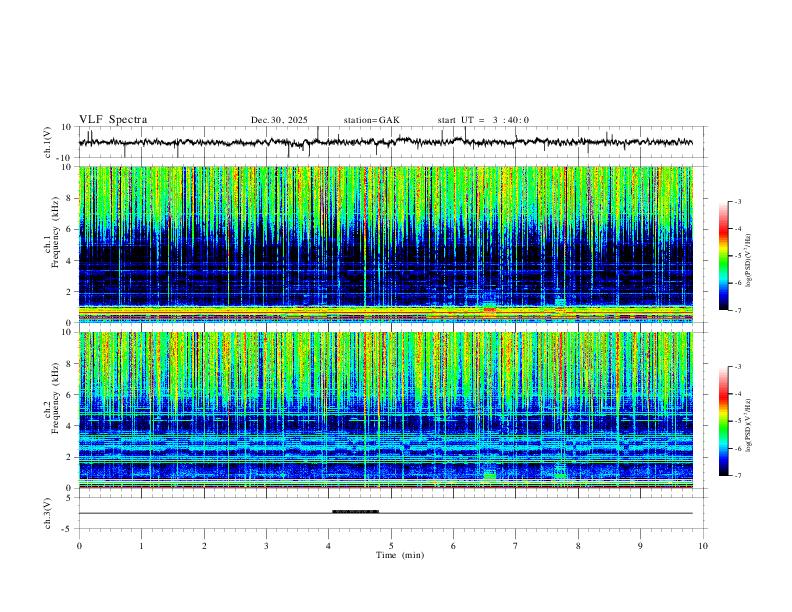Click the "station=GAK" label
Image resolution: width=792 pixels, height=612 pixels.
[x=371, y=120]
